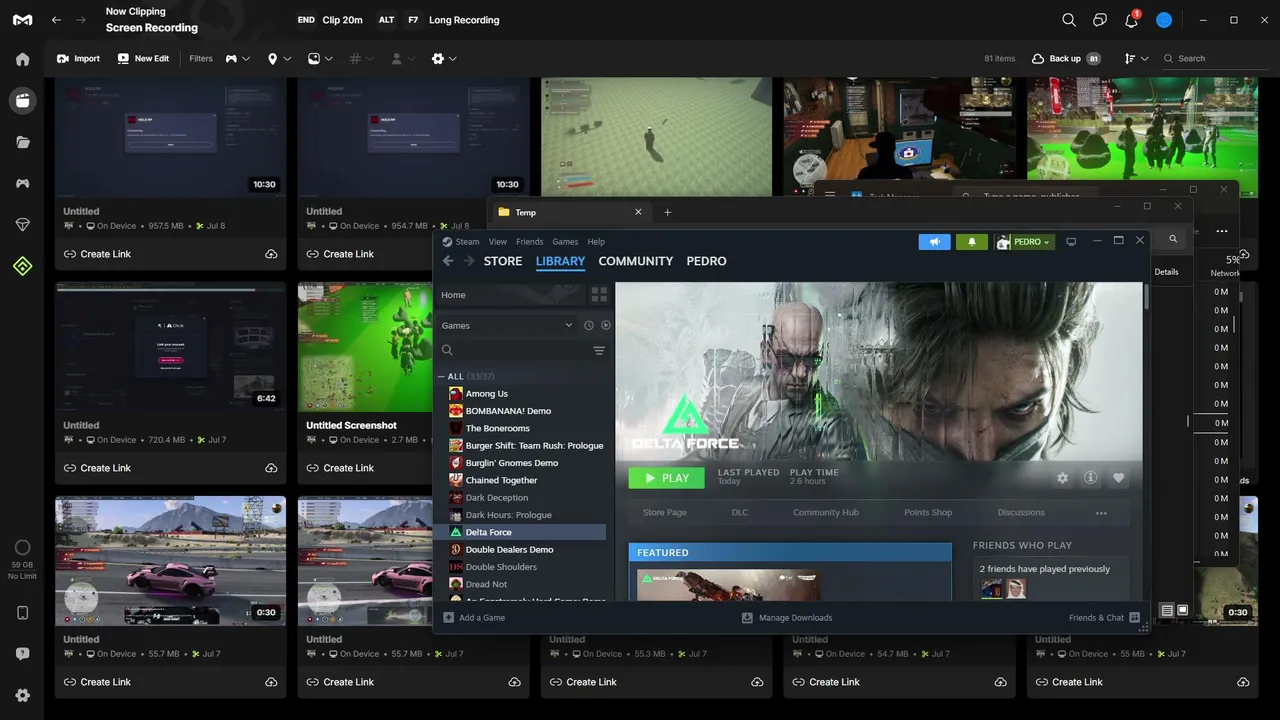
Task: Open the Medal home page from sidebar
Action: pyautogui.click(x=22, y=59)
